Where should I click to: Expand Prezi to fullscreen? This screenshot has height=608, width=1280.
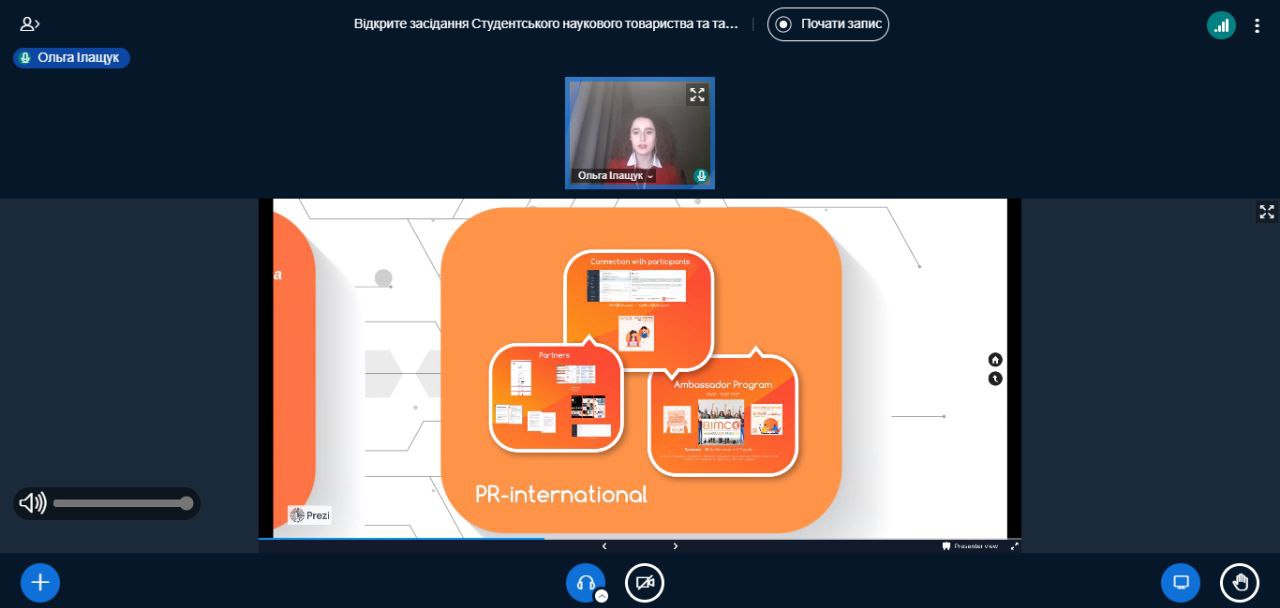pyautogui.click(x=1015, y=546)
